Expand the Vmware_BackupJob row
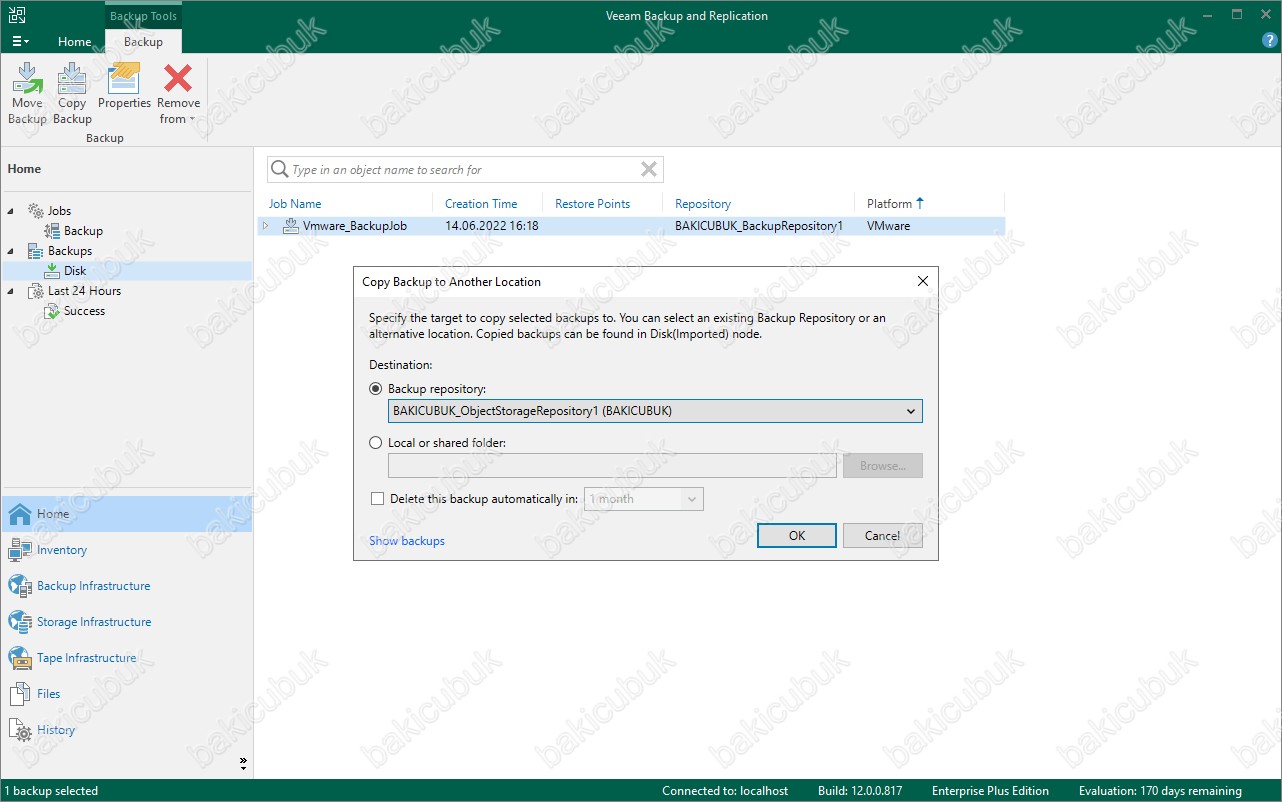 266,226
